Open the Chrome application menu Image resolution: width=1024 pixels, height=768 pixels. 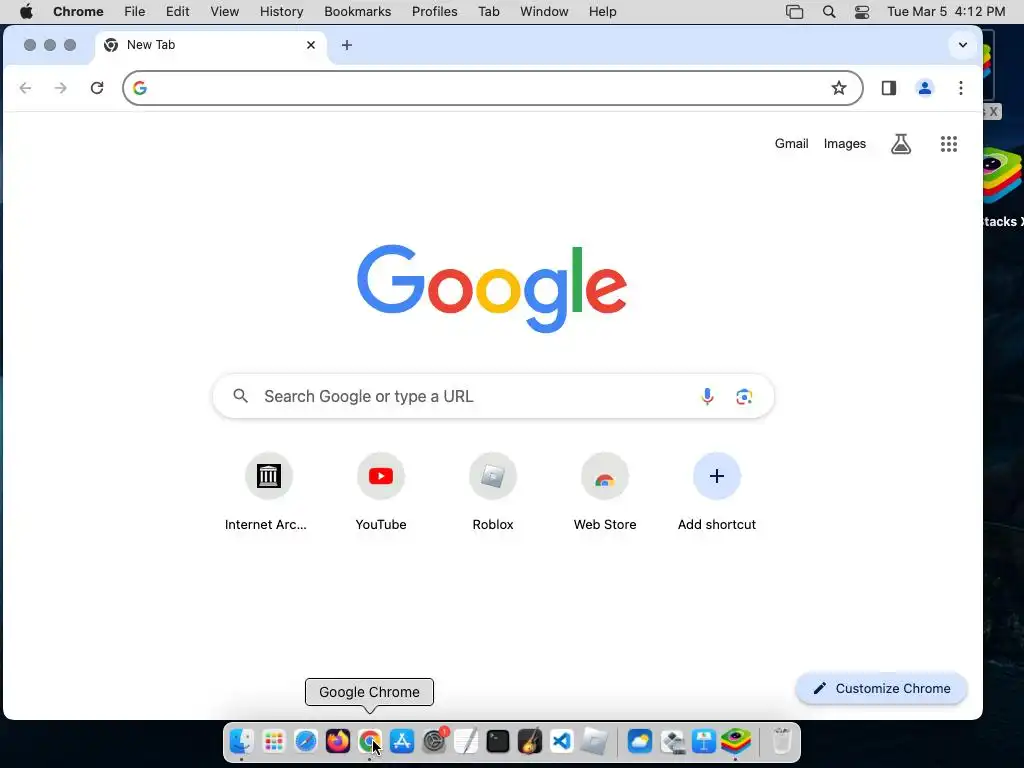[x=78, y=12]
